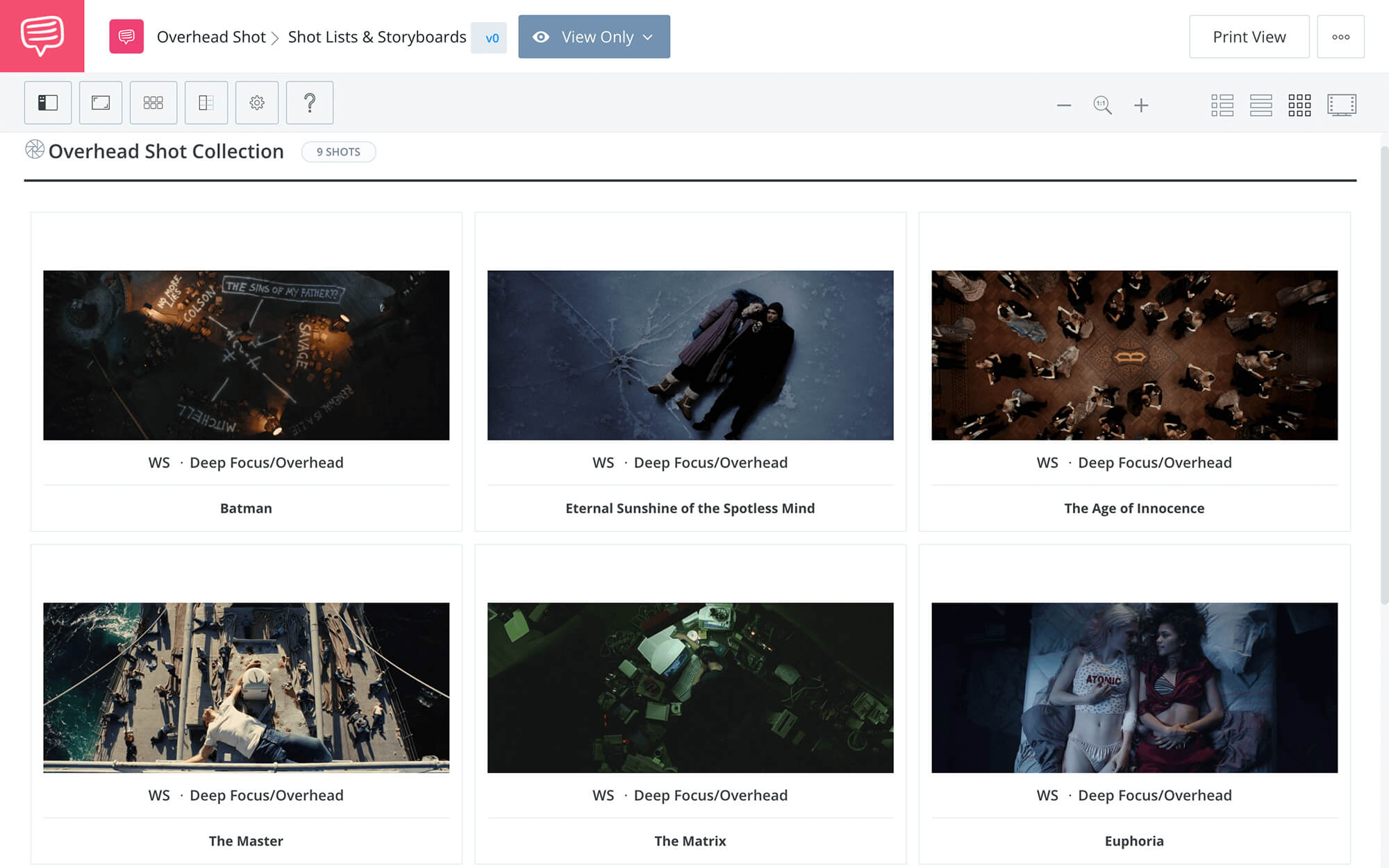Switch to grid view icon

click(1299, 106)
